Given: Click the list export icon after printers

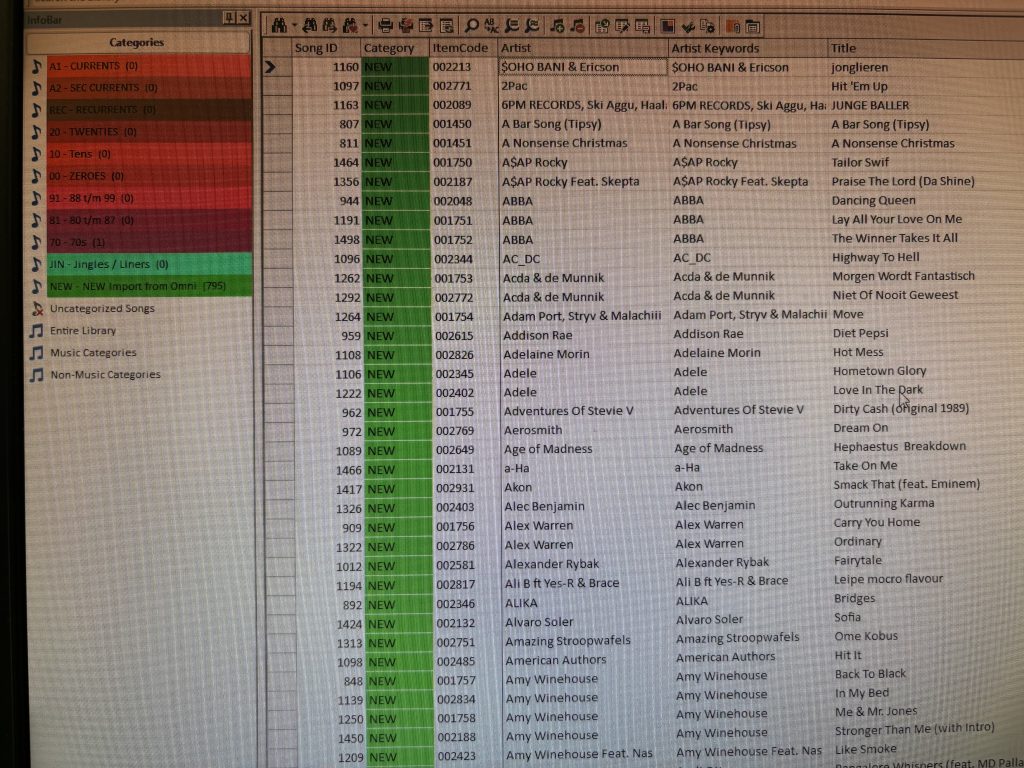Looking at the screenshot, I should 426,25.
